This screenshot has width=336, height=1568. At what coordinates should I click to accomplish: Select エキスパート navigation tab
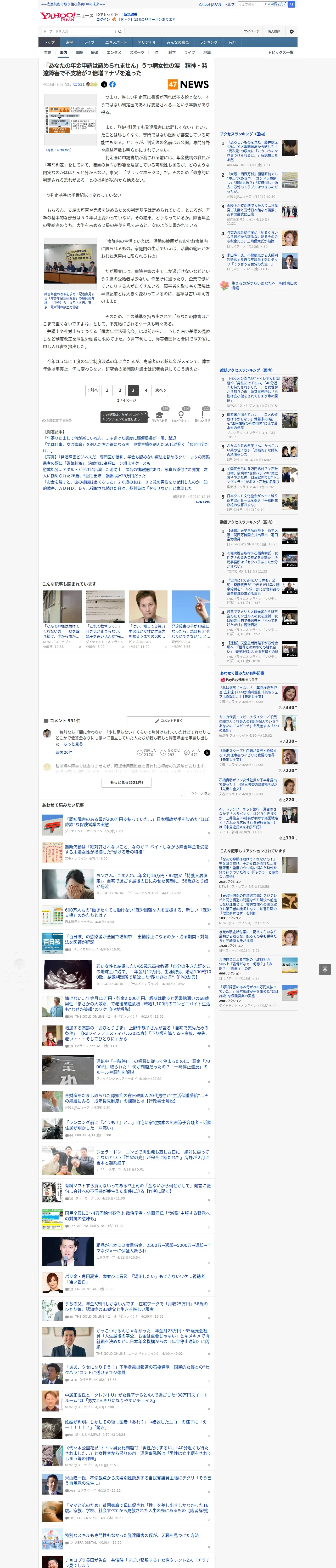tap(116, 43)
